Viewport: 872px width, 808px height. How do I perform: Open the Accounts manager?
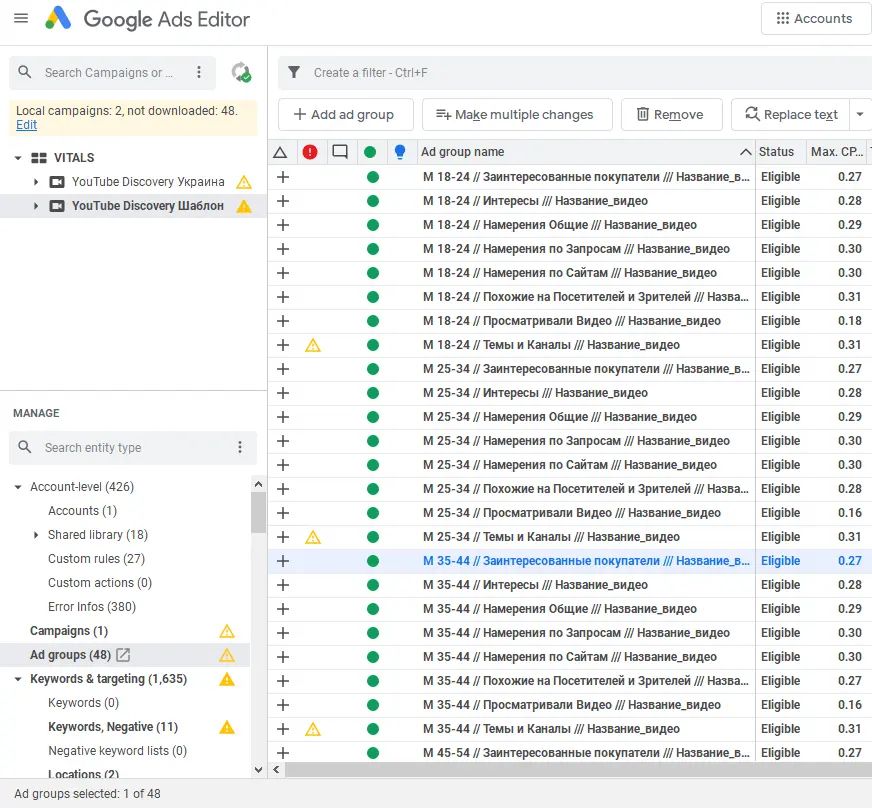814,18
